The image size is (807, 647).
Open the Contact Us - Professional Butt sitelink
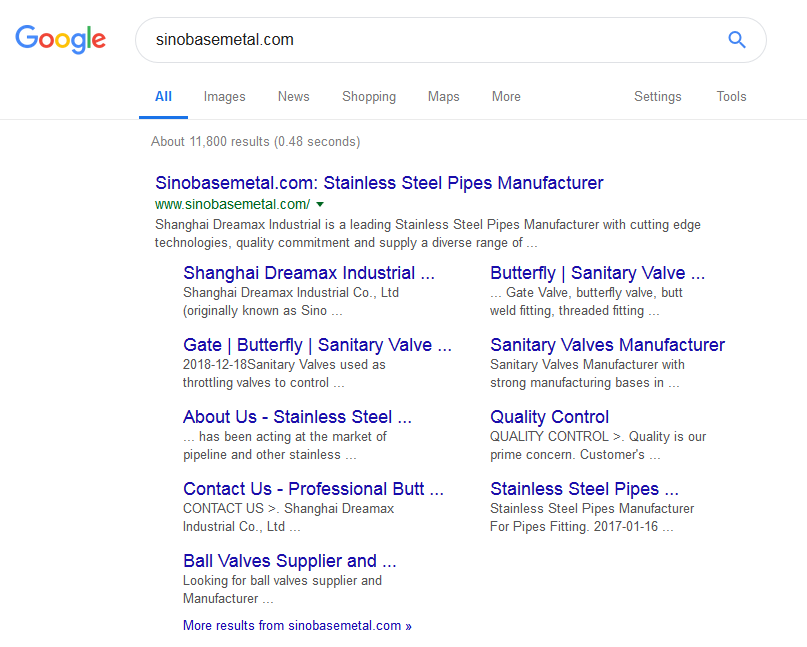[313, 489]
